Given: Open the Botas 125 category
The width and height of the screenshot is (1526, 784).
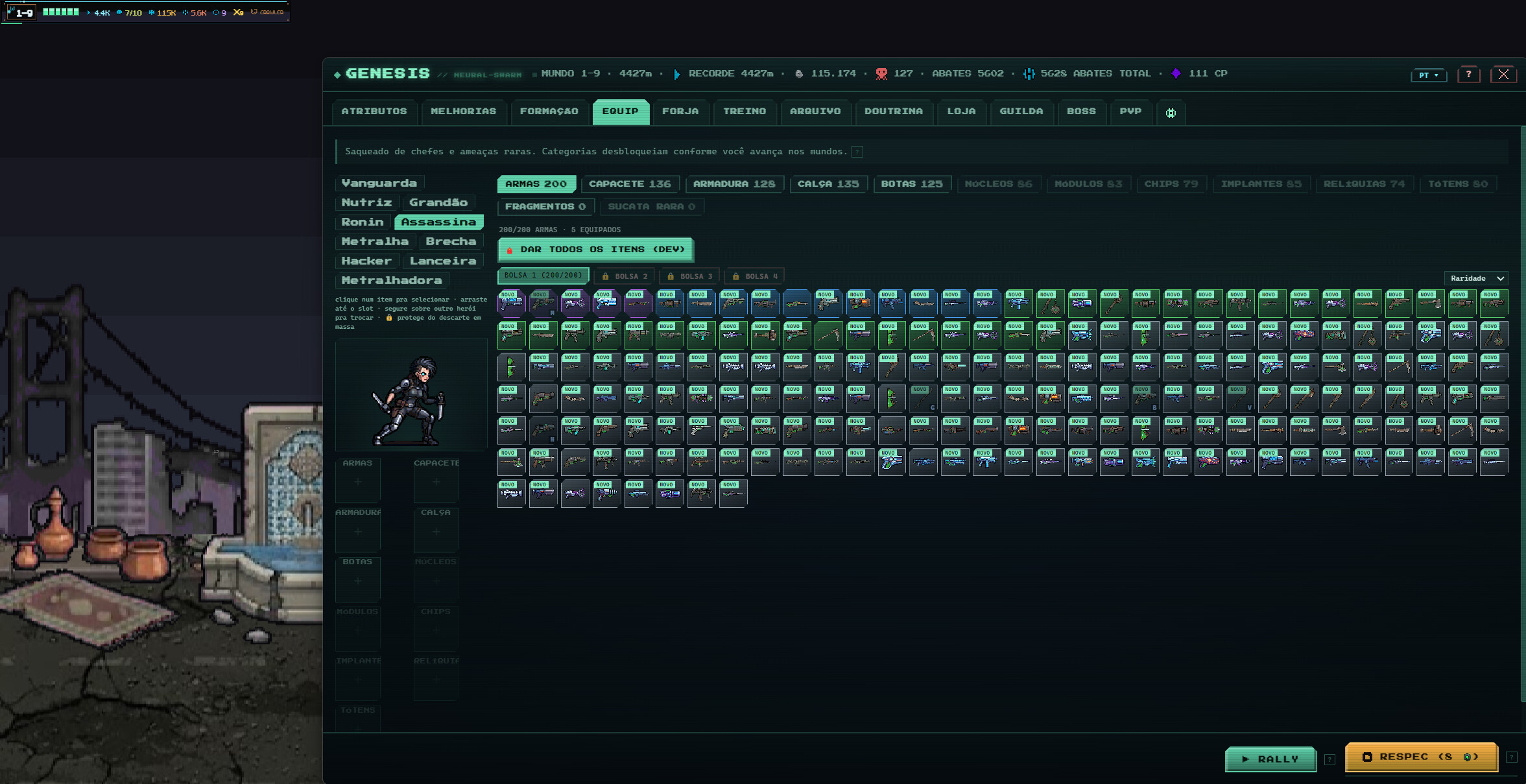Looking at the screenshot, I should tap(912, 184).
